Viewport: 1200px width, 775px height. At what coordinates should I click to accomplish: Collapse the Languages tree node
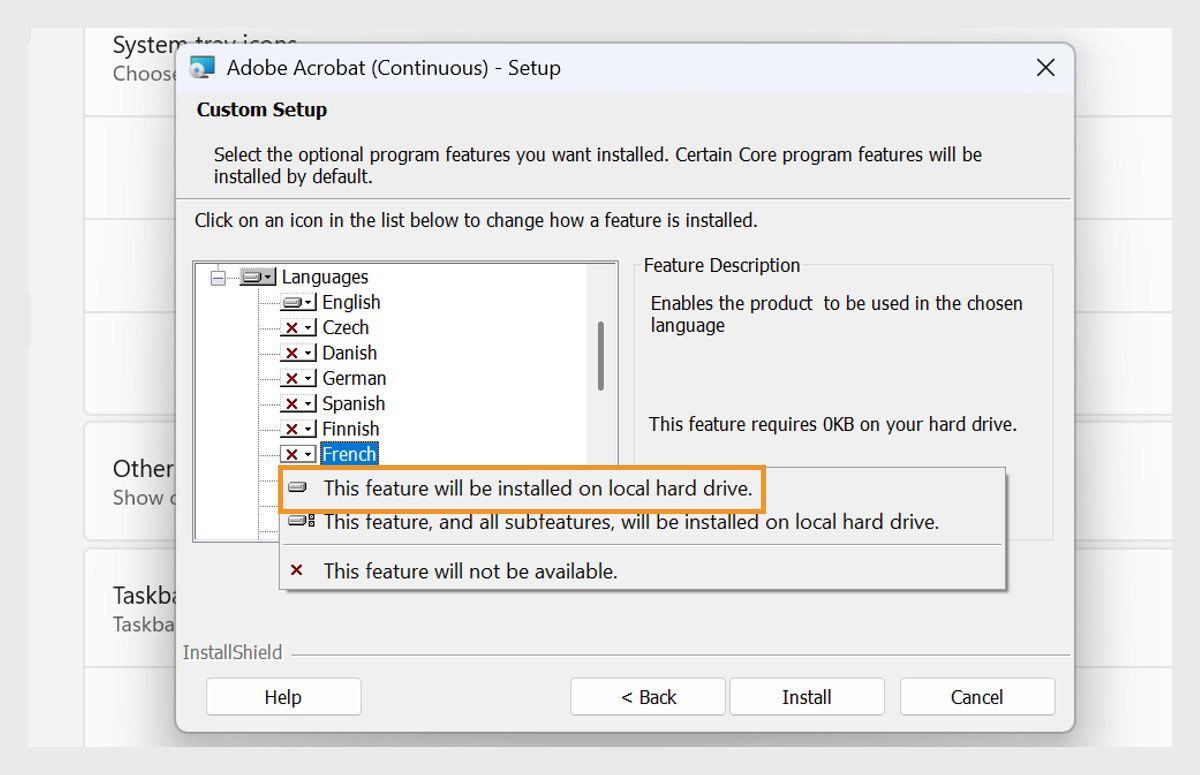(x=218, y=278)
